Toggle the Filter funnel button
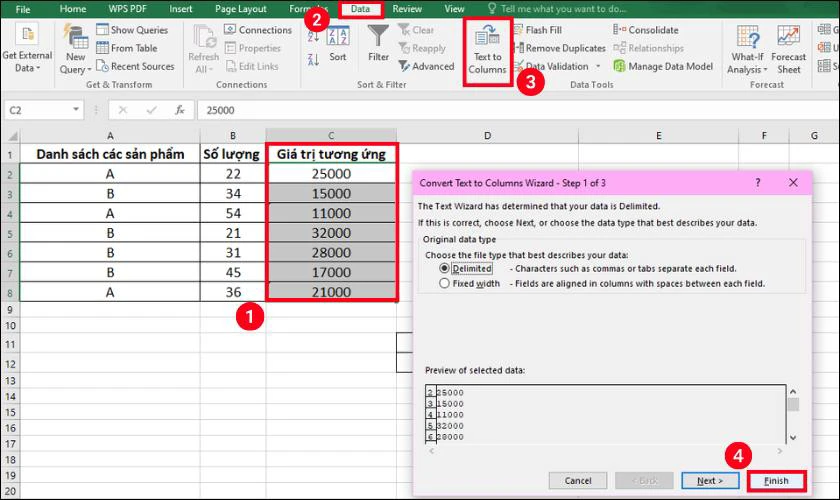The width and height of the screenshot is (840, 500). coord(378,43)
